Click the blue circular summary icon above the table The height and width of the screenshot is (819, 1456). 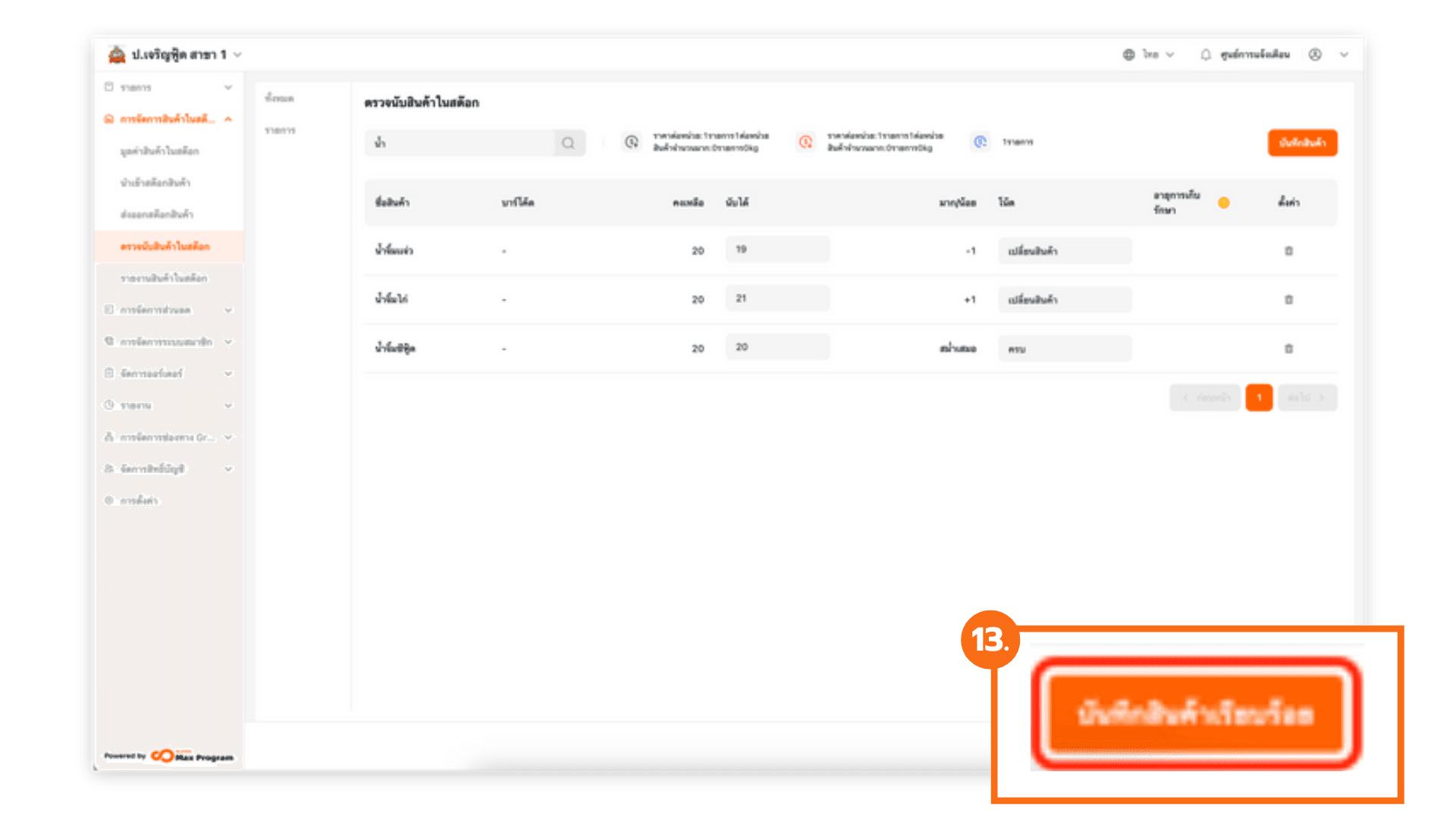[980, 142]
